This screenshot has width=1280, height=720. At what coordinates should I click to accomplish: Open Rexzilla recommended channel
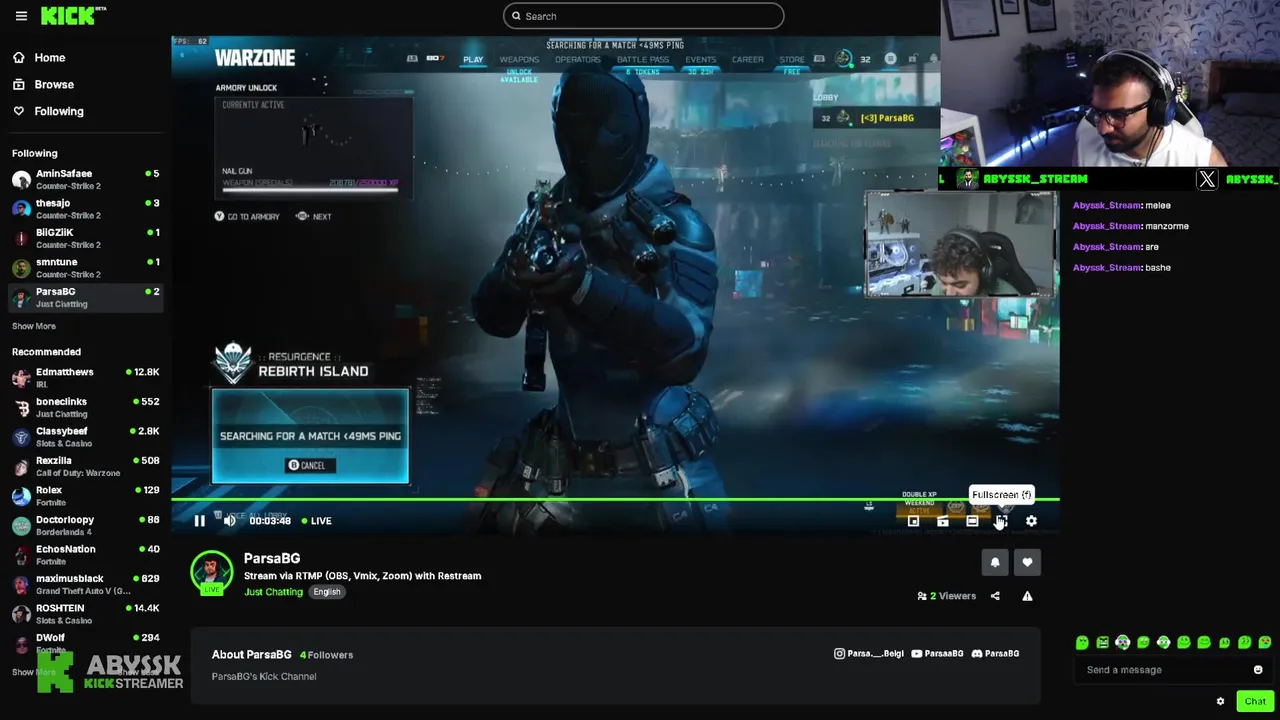click(x=85, y=466)
